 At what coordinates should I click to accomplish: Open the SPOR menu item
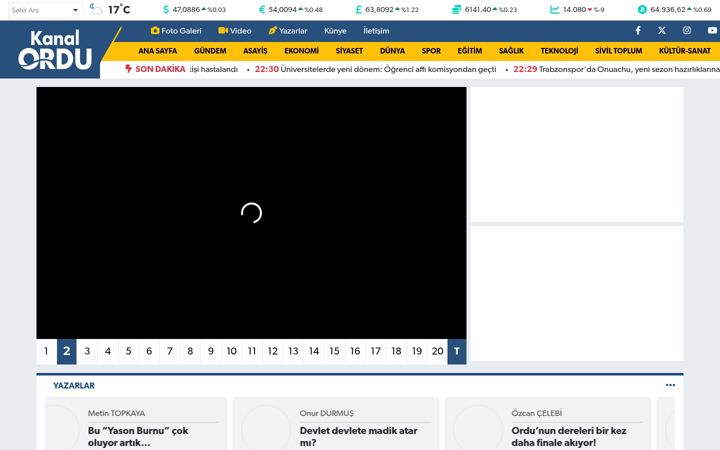[431, 51]
